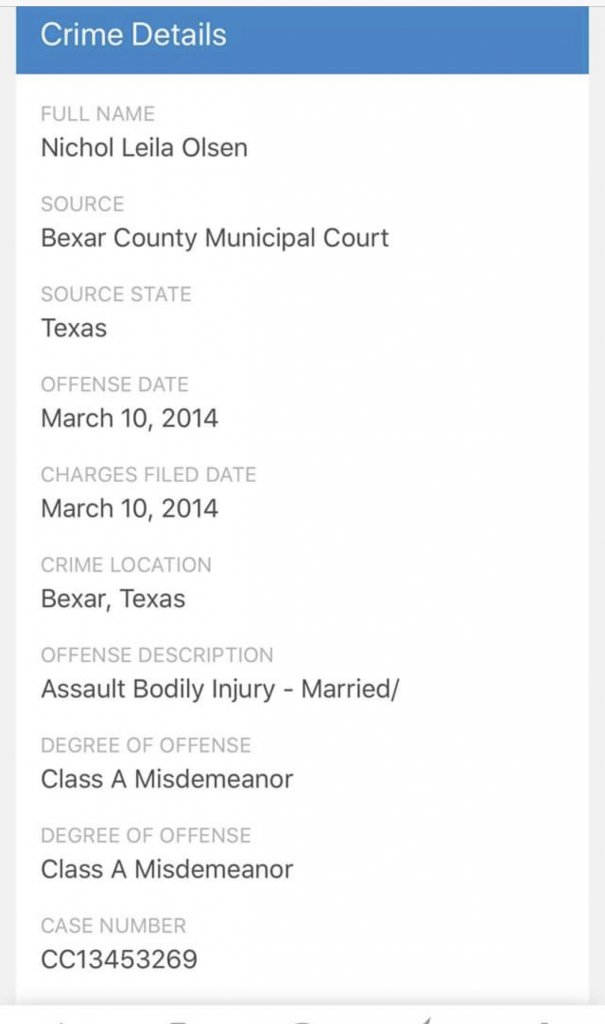Select case number CC13453269
The height and width of the screenshot is (1024, 605).
click(x=119, y=959)
